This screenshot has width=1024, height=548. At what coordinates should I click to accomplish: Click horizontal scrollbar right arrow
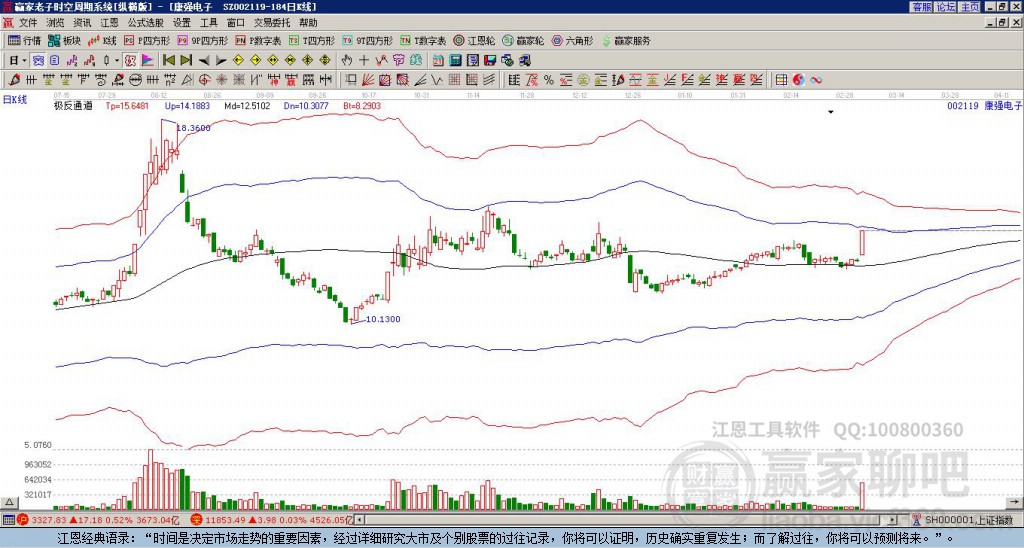pos(893,521)
